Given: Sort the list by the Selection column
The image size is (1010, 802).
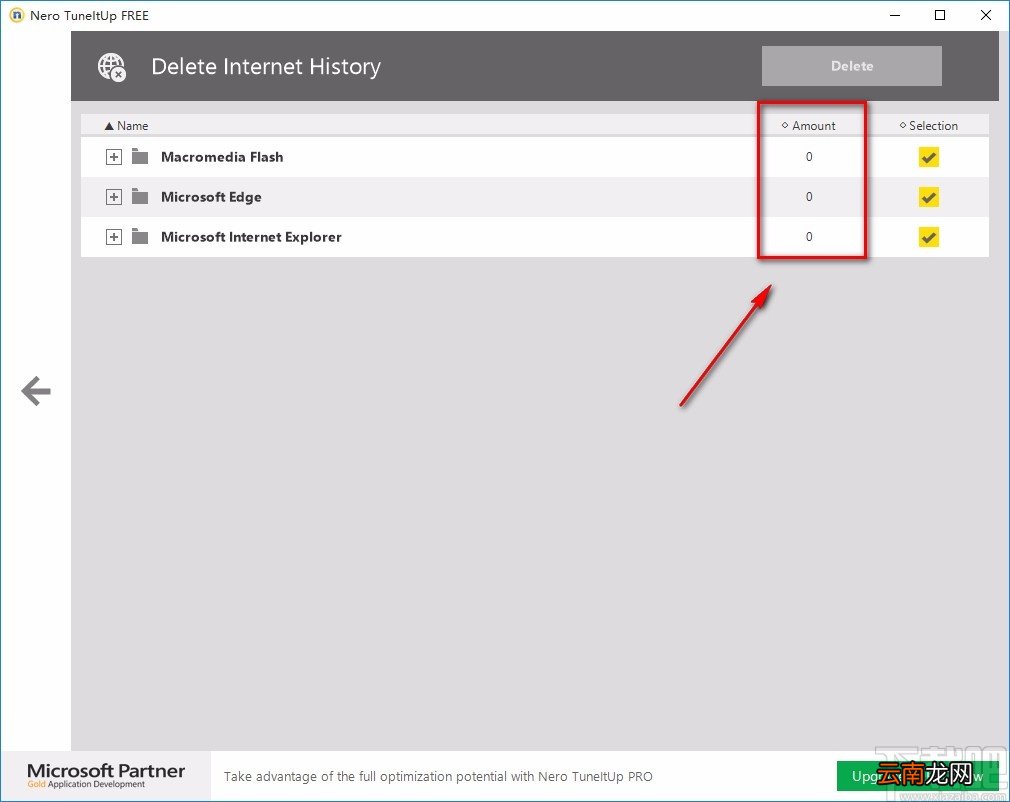Looking at the screenshot, I should tap(928, 126).
